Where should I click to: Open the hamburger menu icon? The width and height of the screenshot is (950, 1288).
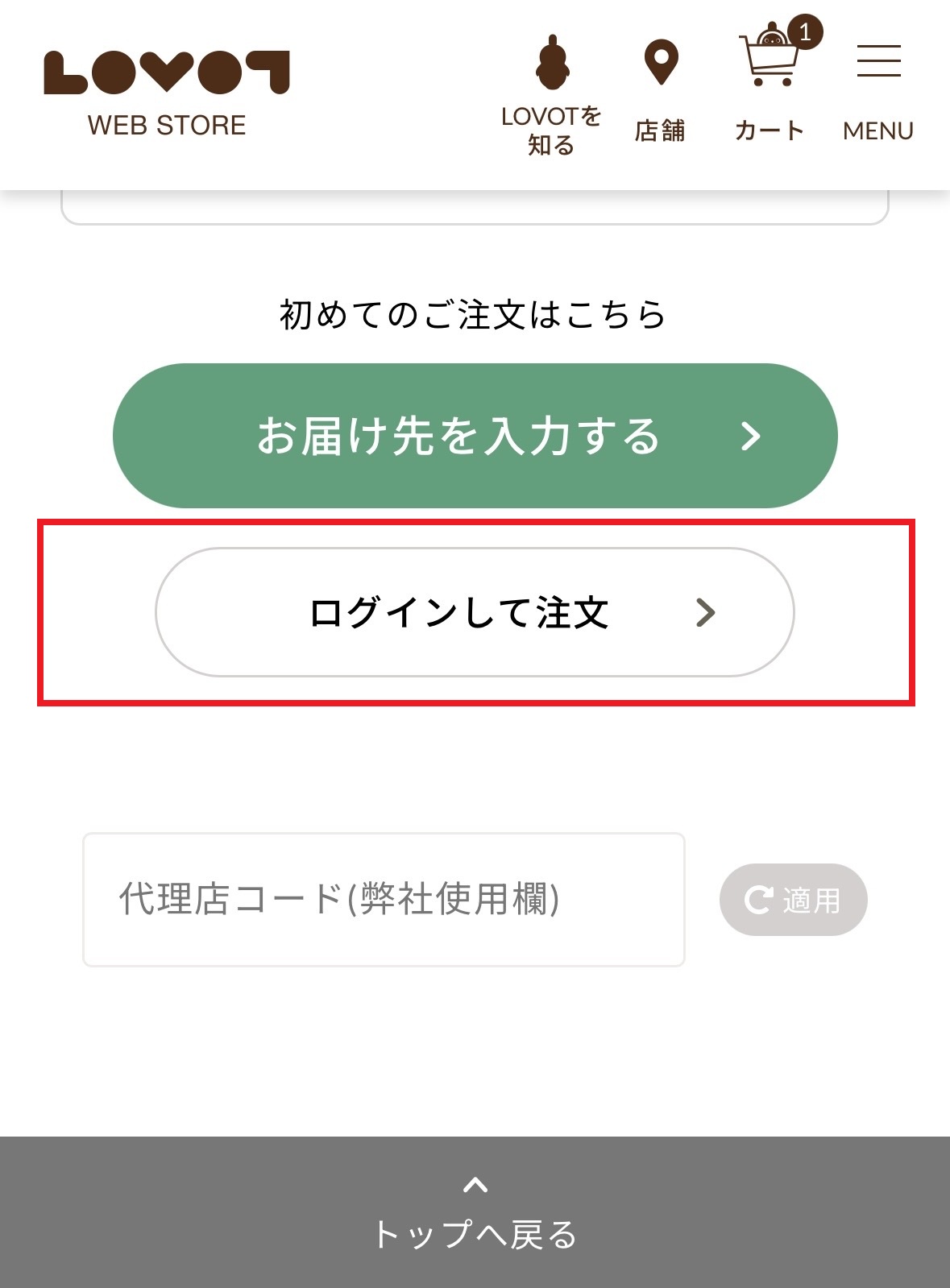[x=878, y=61]
